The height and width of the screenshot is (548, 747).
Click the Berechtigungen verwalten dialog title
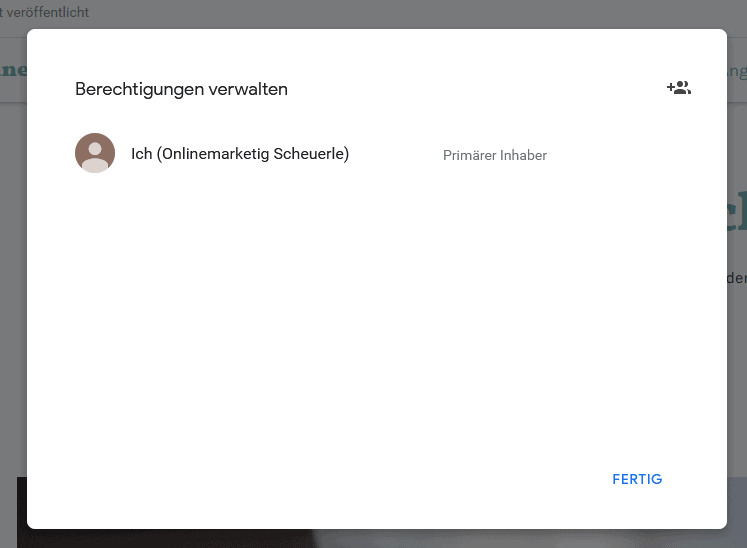click(181, 89)
